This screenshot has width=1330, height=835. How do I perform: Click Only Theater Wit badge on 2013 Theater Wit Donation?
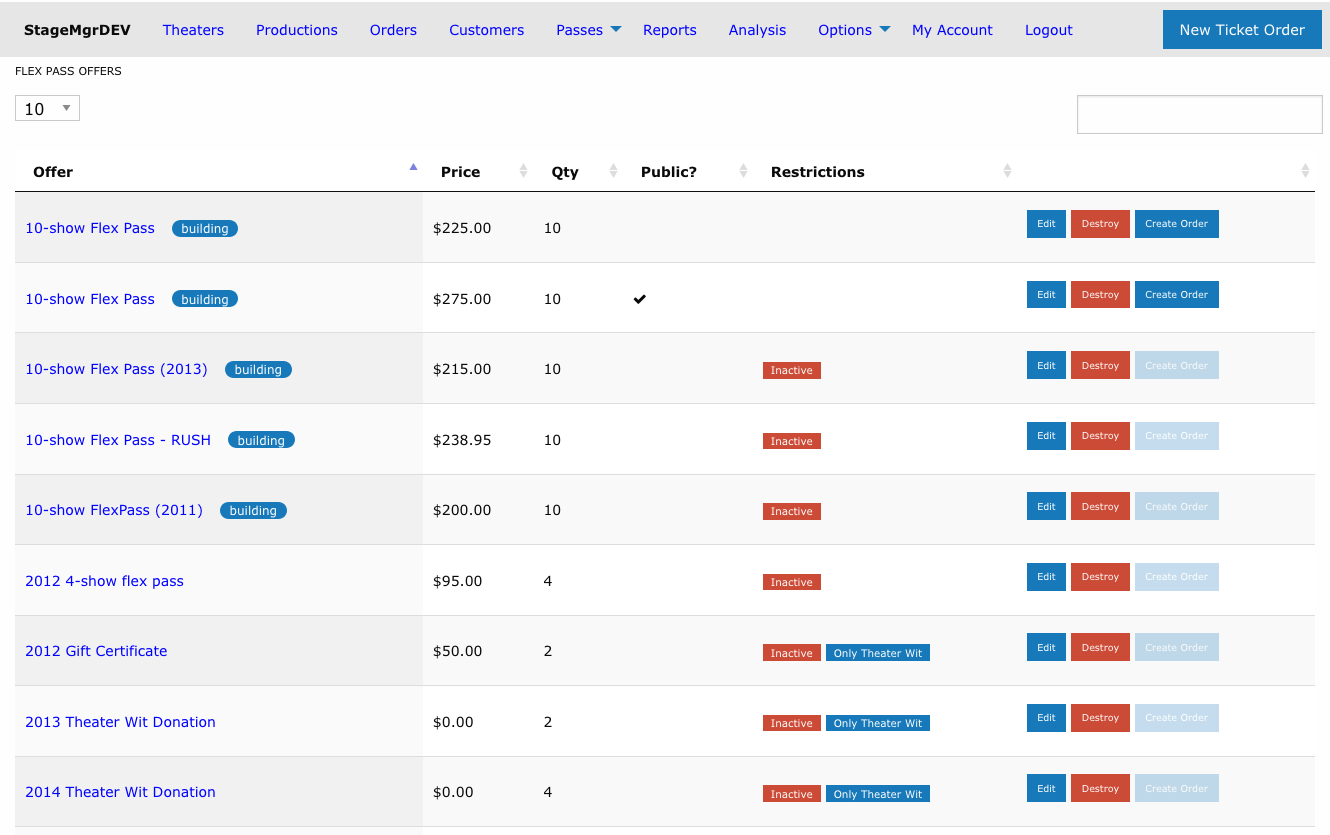tap(878, 723)
